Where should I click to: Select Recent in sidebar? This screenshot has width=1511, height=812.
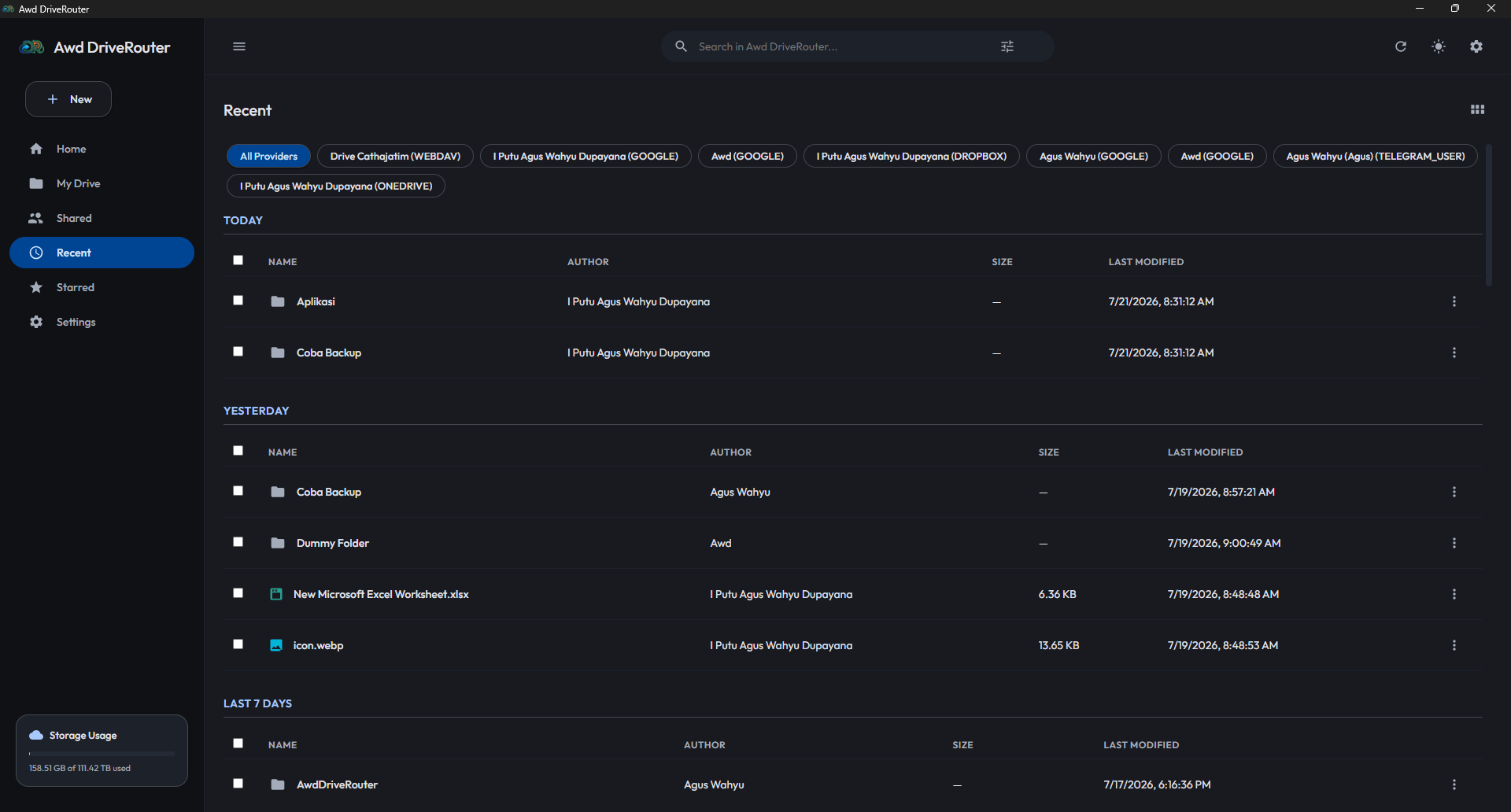(102, 253)
